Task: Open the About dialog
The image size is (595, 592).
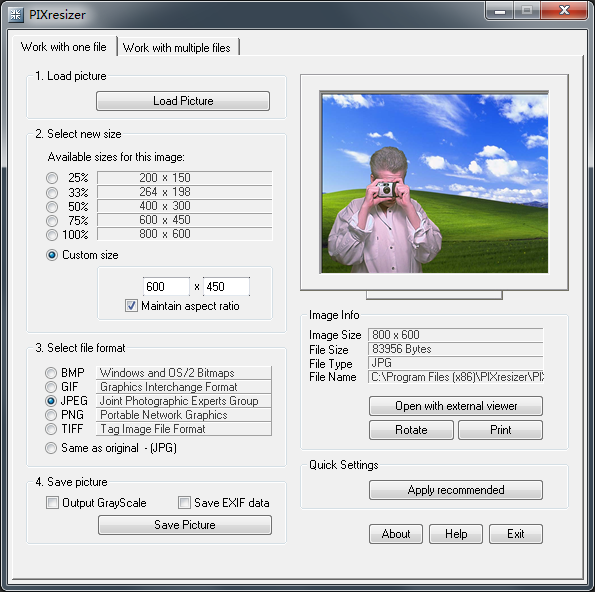Action: tap(396, 534)
